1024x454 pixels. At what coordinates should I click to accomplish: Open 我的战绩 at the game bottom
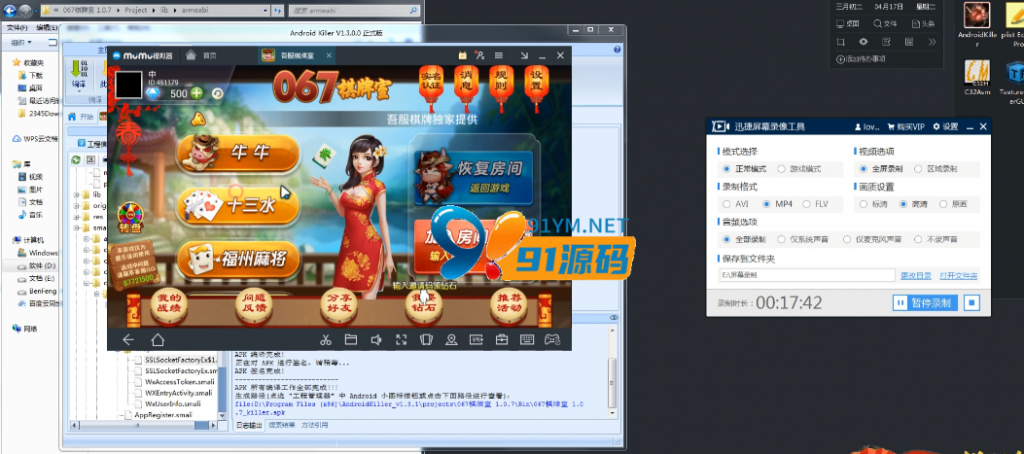169,307
